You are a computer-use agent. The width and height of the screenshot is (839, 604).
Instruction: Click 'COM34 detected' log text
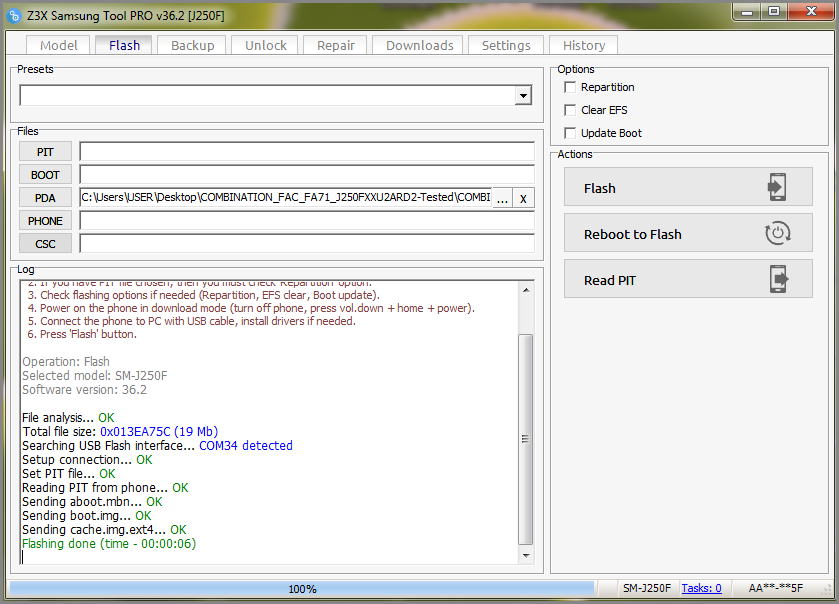246,446
